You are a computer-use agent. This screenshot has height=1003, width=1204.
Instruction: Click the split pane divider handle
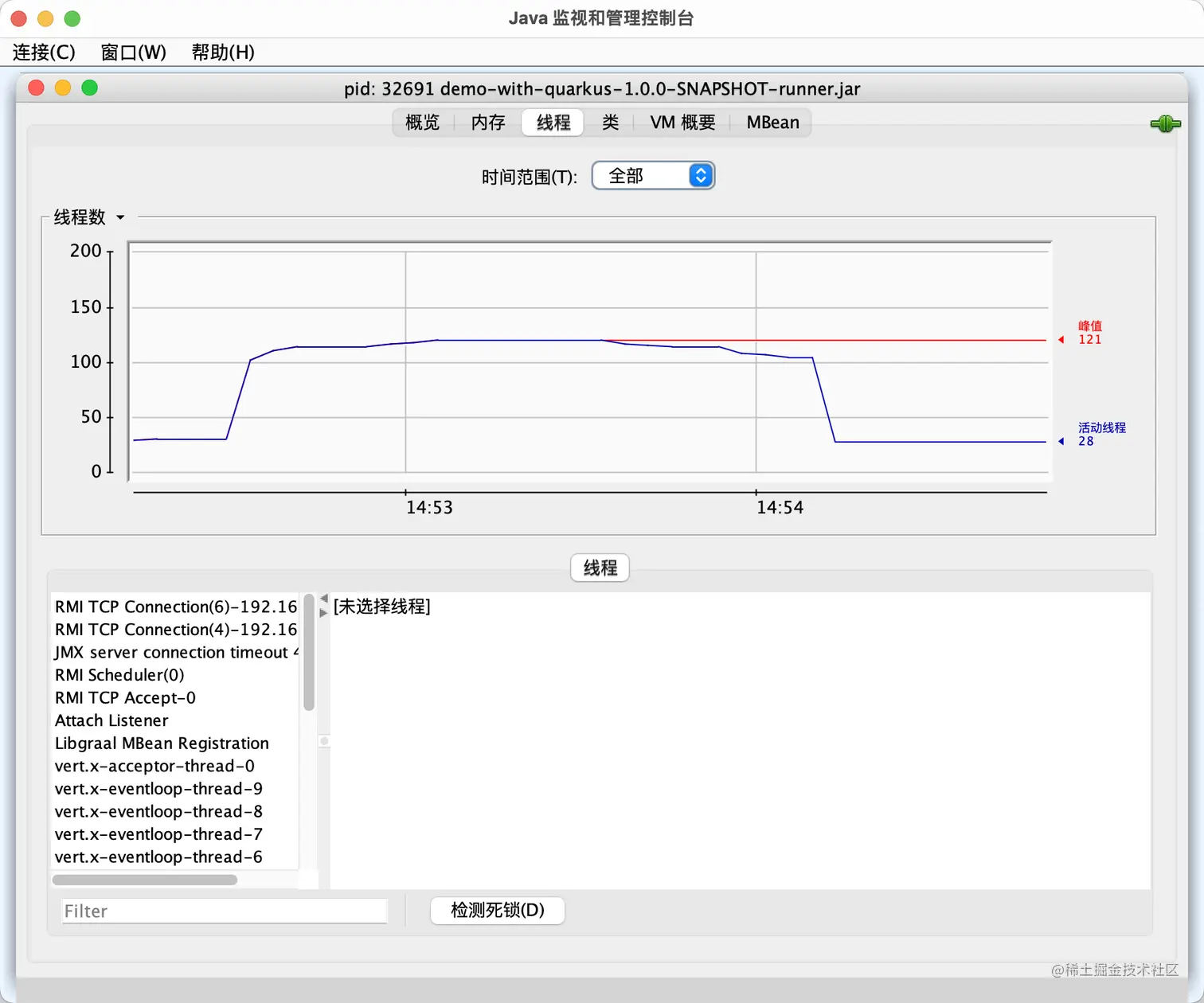click(324, 741)
